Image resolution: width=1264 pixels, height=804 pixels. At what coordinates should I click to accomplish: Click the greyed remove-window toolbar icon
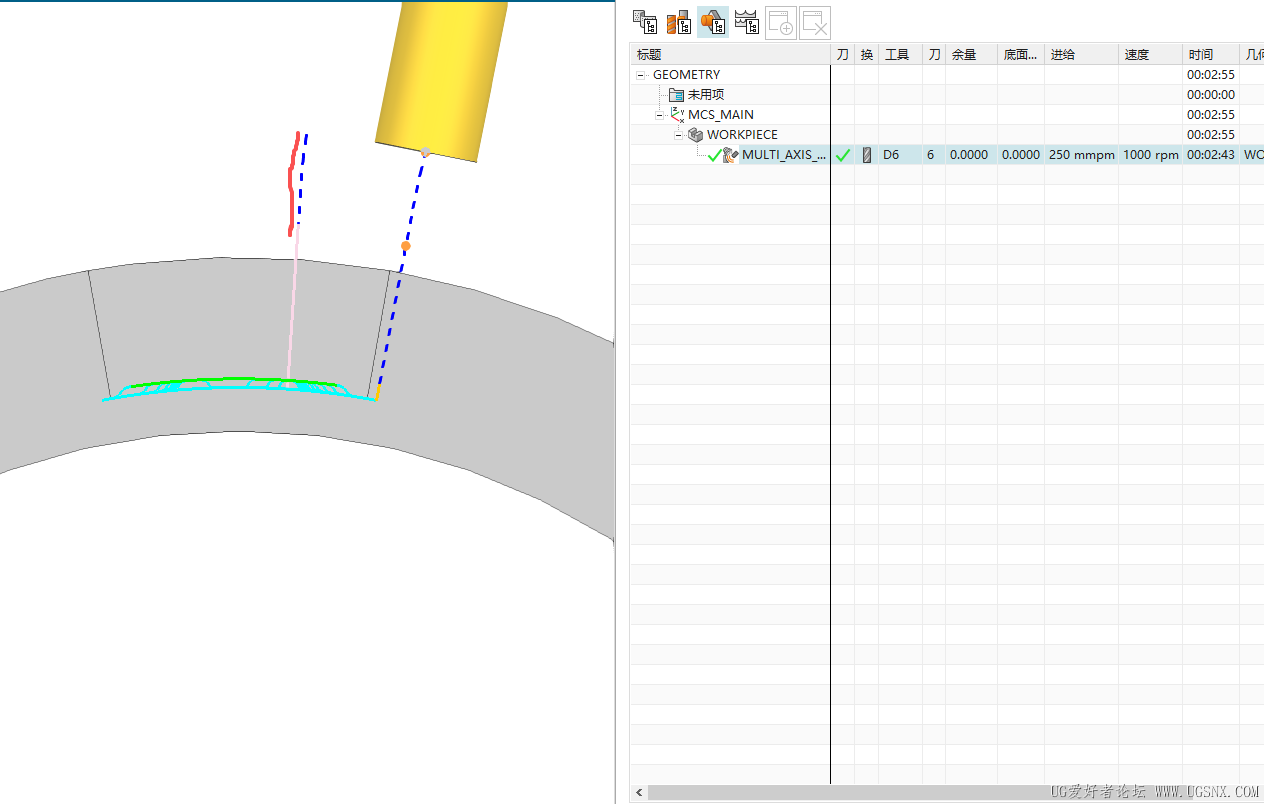click(815, 22)
